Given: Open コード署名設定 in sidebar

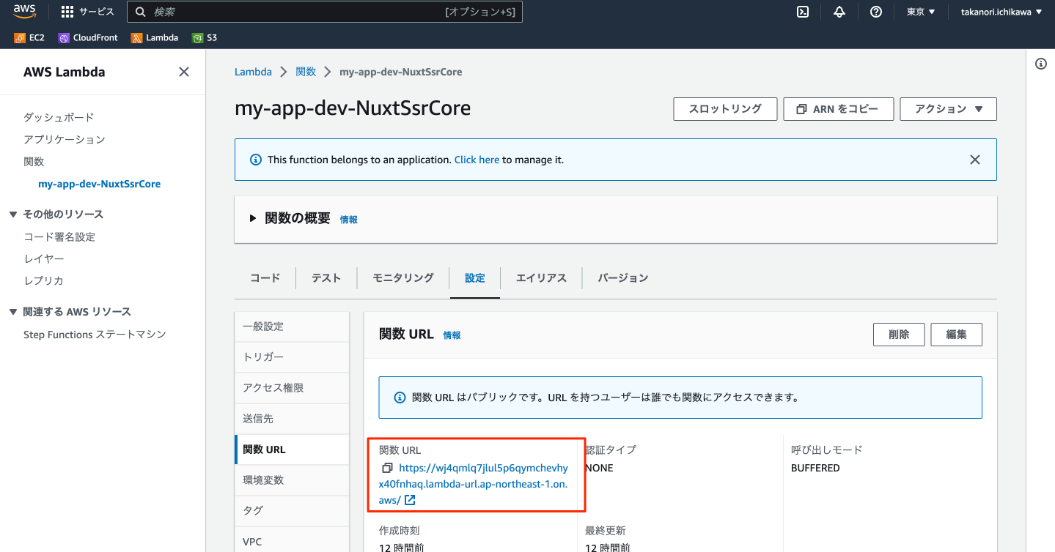Looking at the screenshot, I should (x=59, y=237).
